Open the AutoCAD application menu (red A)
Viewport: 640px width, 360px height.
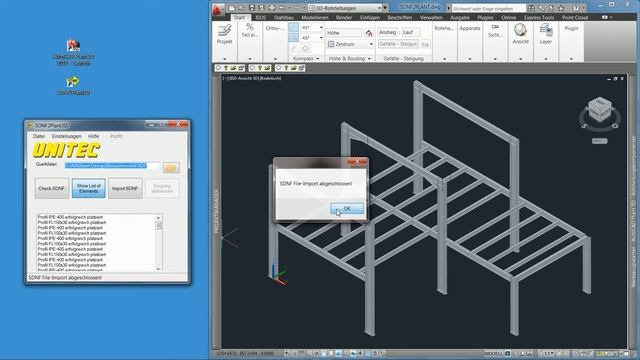(x=217, y=10)
